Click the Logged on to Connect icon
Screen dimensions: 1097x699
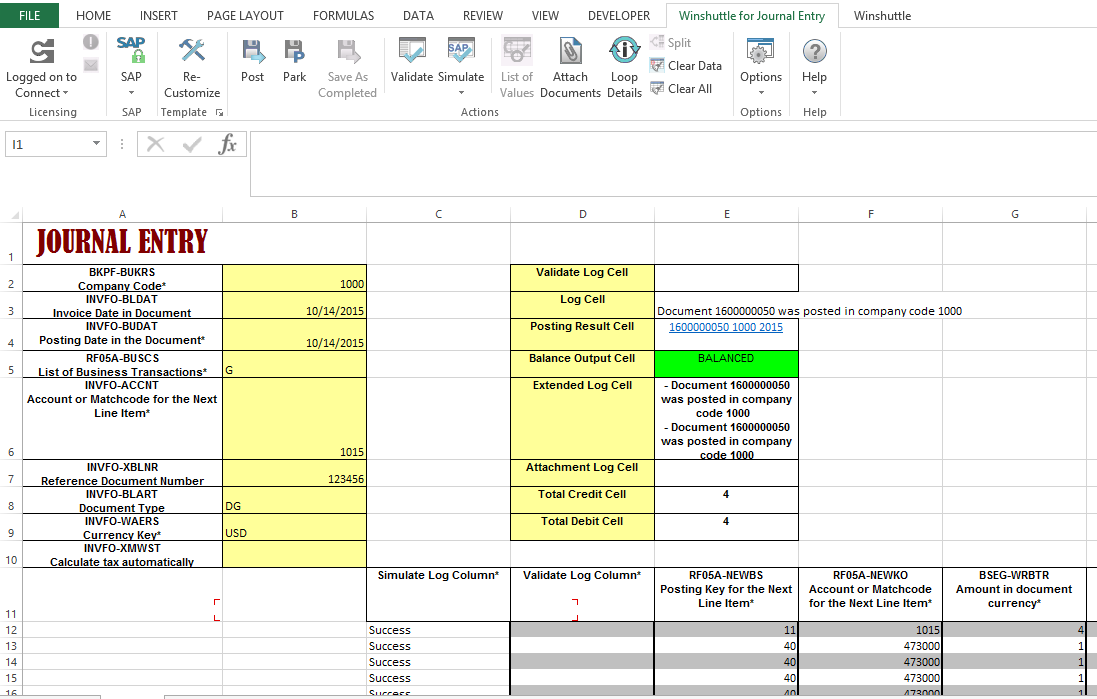click(x=42, y=51)
